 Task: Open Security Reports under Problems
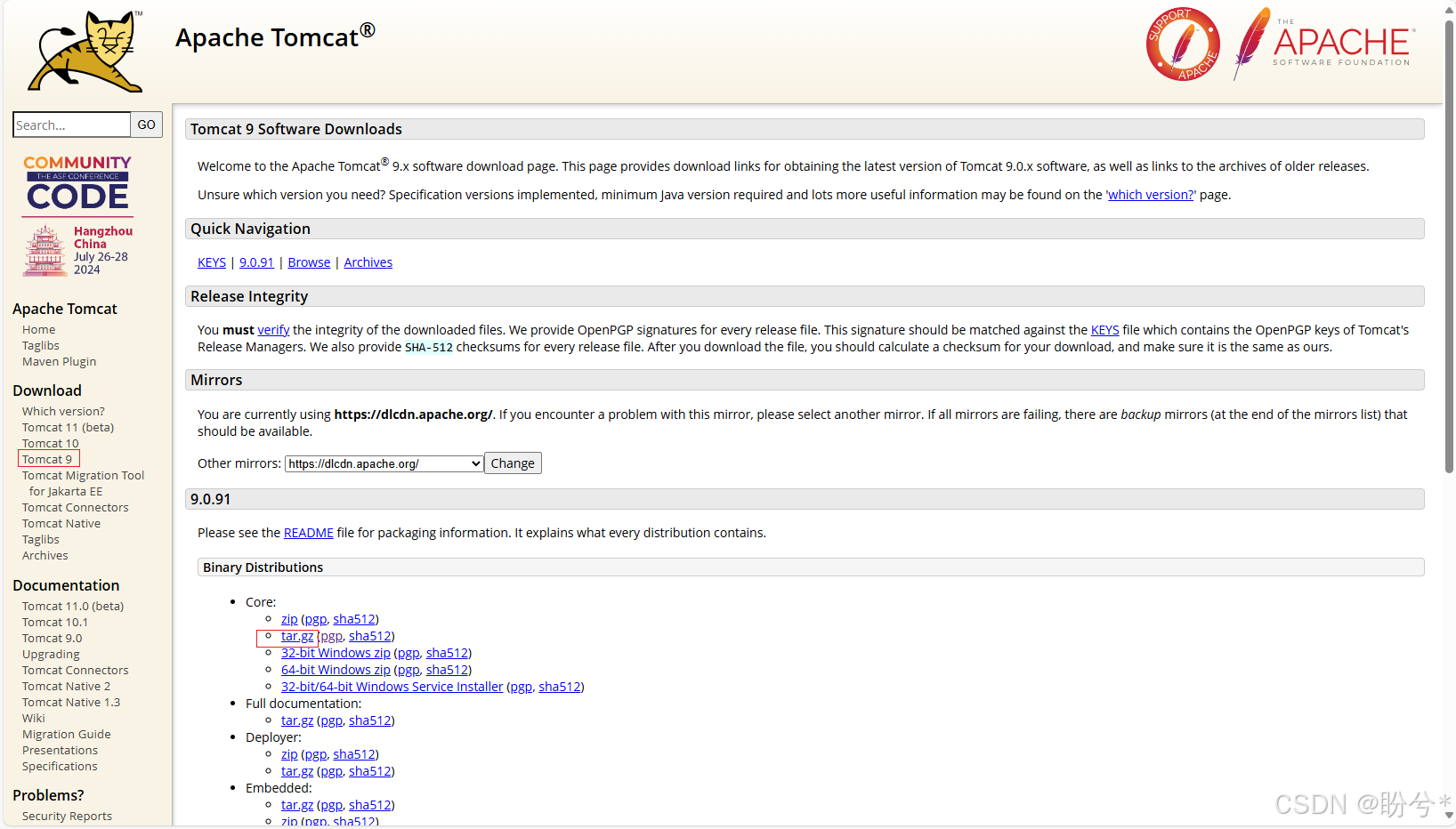[67, 816]
